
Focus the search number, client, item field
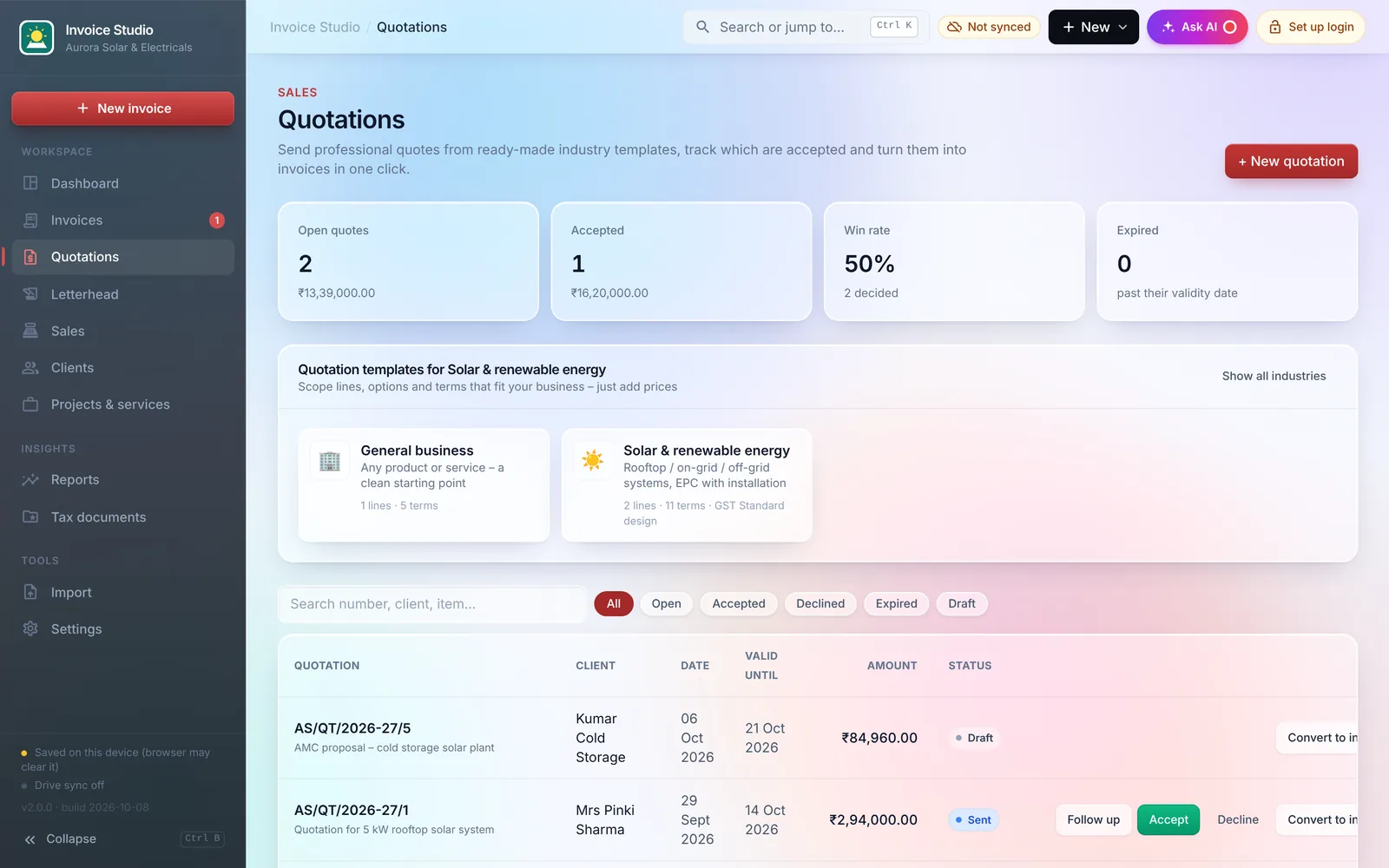tap(432, 604)
